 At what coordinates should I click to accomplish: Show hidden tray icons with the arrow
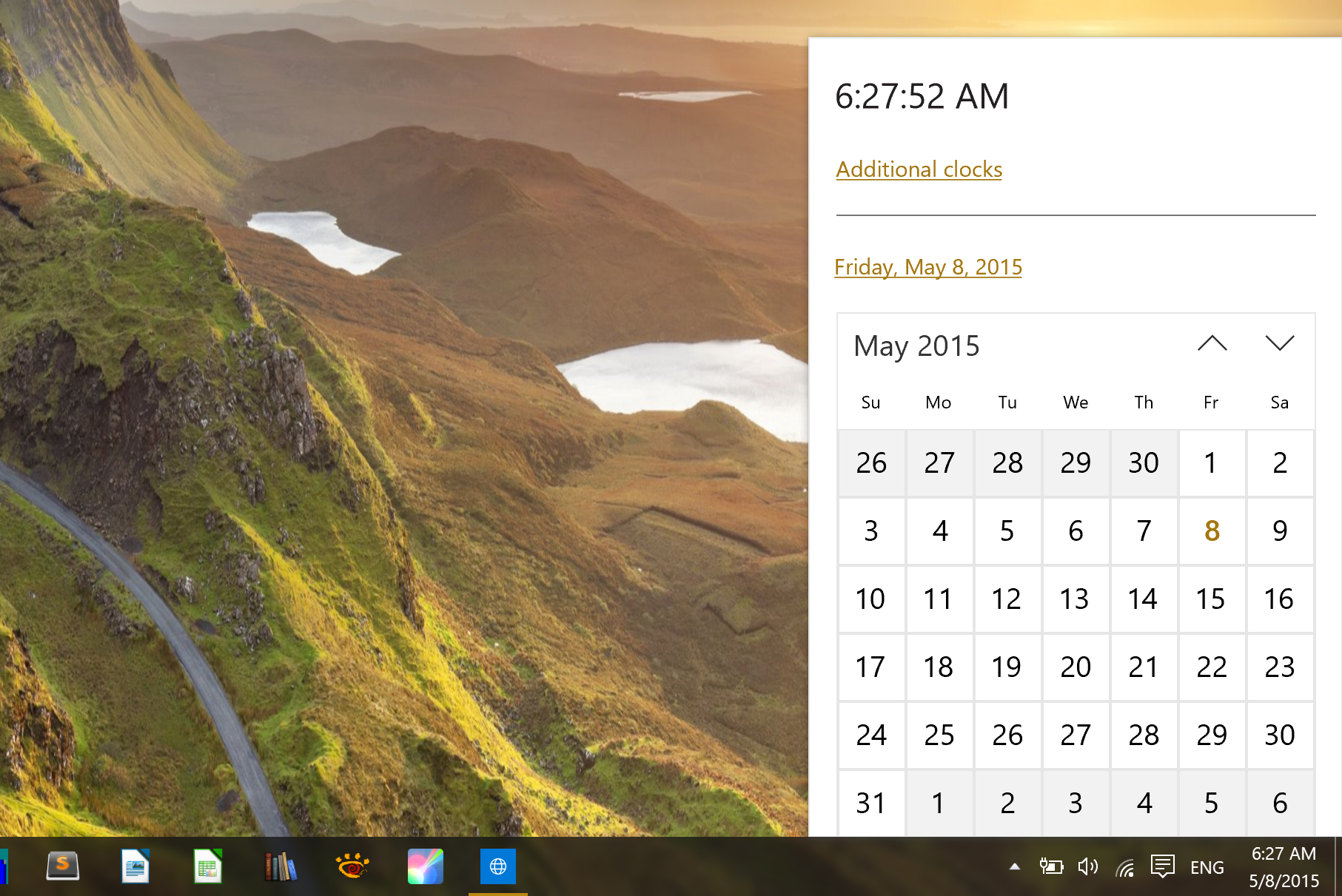1015,866
